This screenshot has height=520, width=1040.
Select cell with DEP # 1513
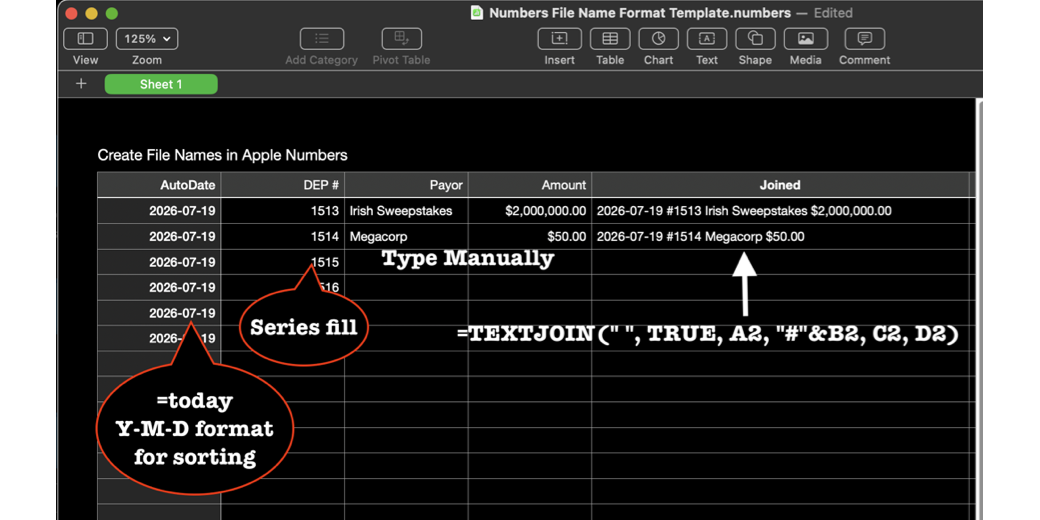(x=283, y=211)
